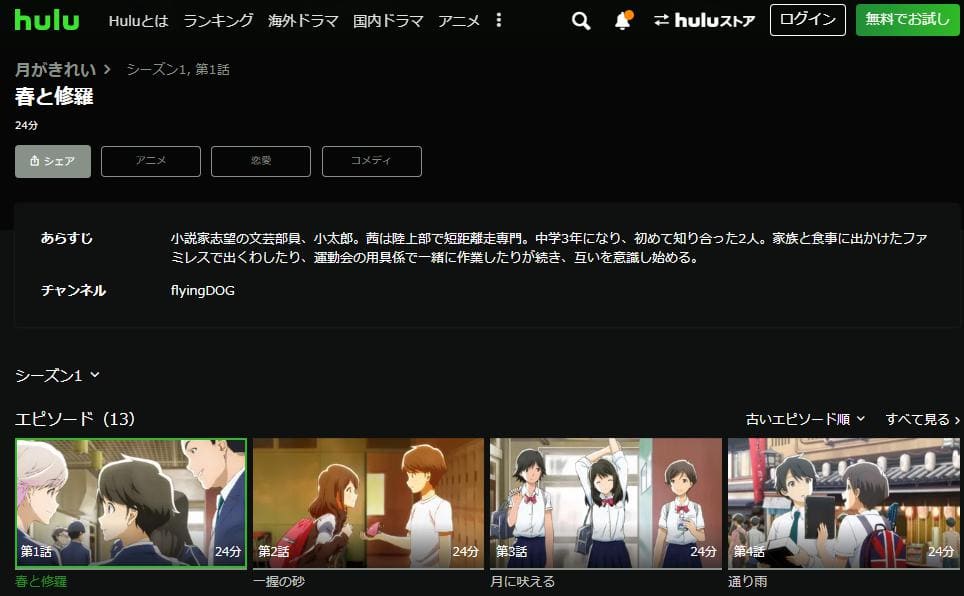Viewport: 964px width, 596px height.
Task: Open the notifications bell icon
Action: (x=623, y=21)
